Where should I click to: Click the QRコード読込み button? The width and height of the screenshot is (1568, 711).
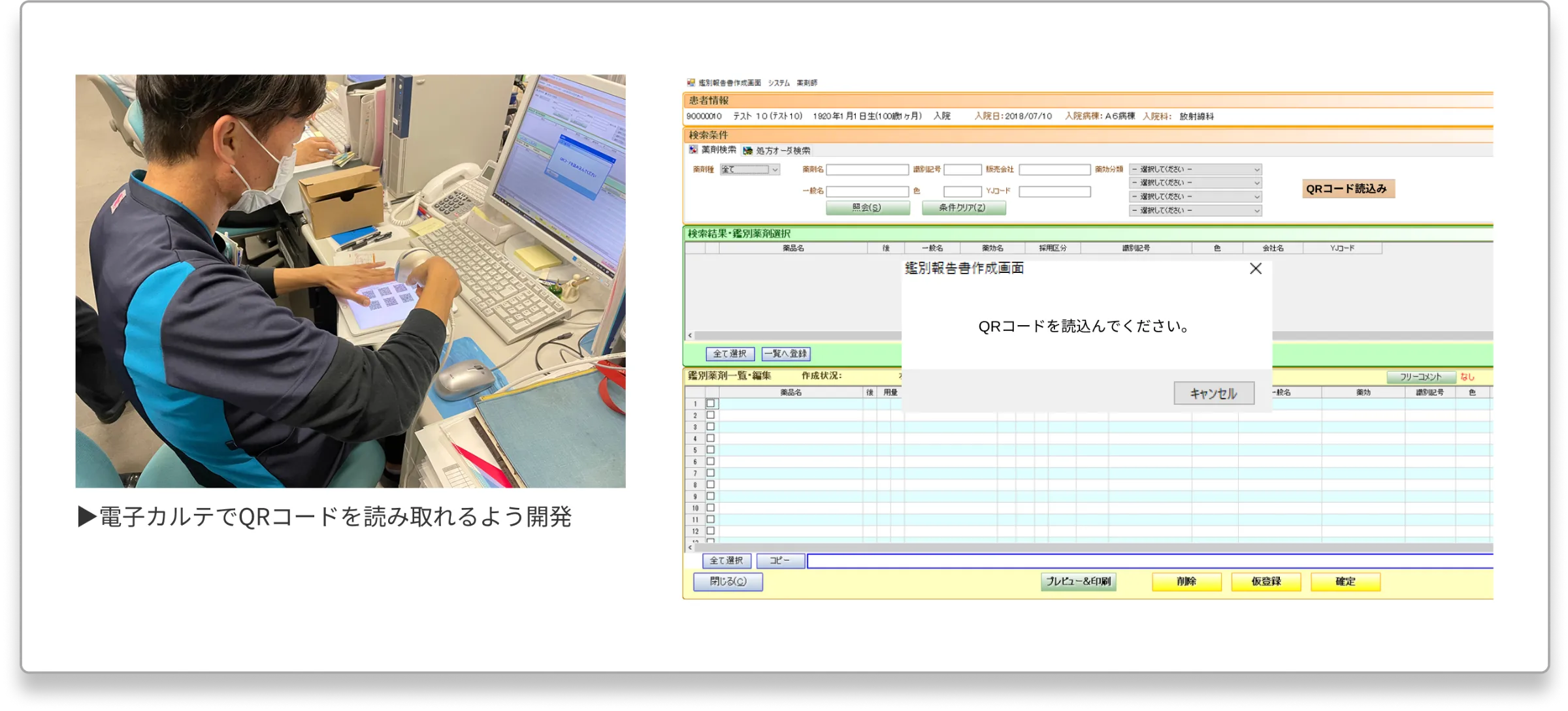(x=1348, y=189)
